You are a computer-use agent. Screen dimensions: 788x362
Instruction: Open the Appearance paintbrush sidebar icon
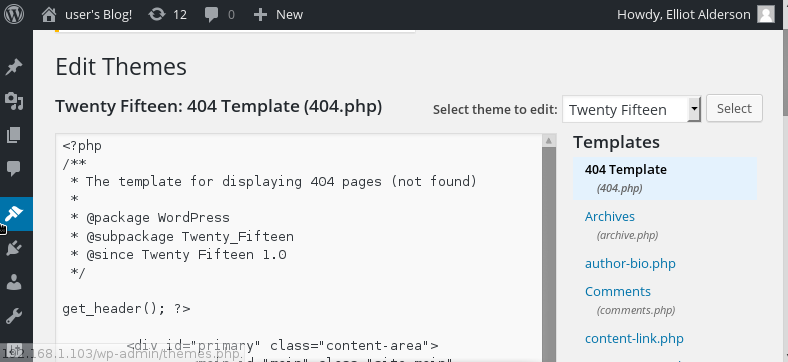(x=16, y=214)
